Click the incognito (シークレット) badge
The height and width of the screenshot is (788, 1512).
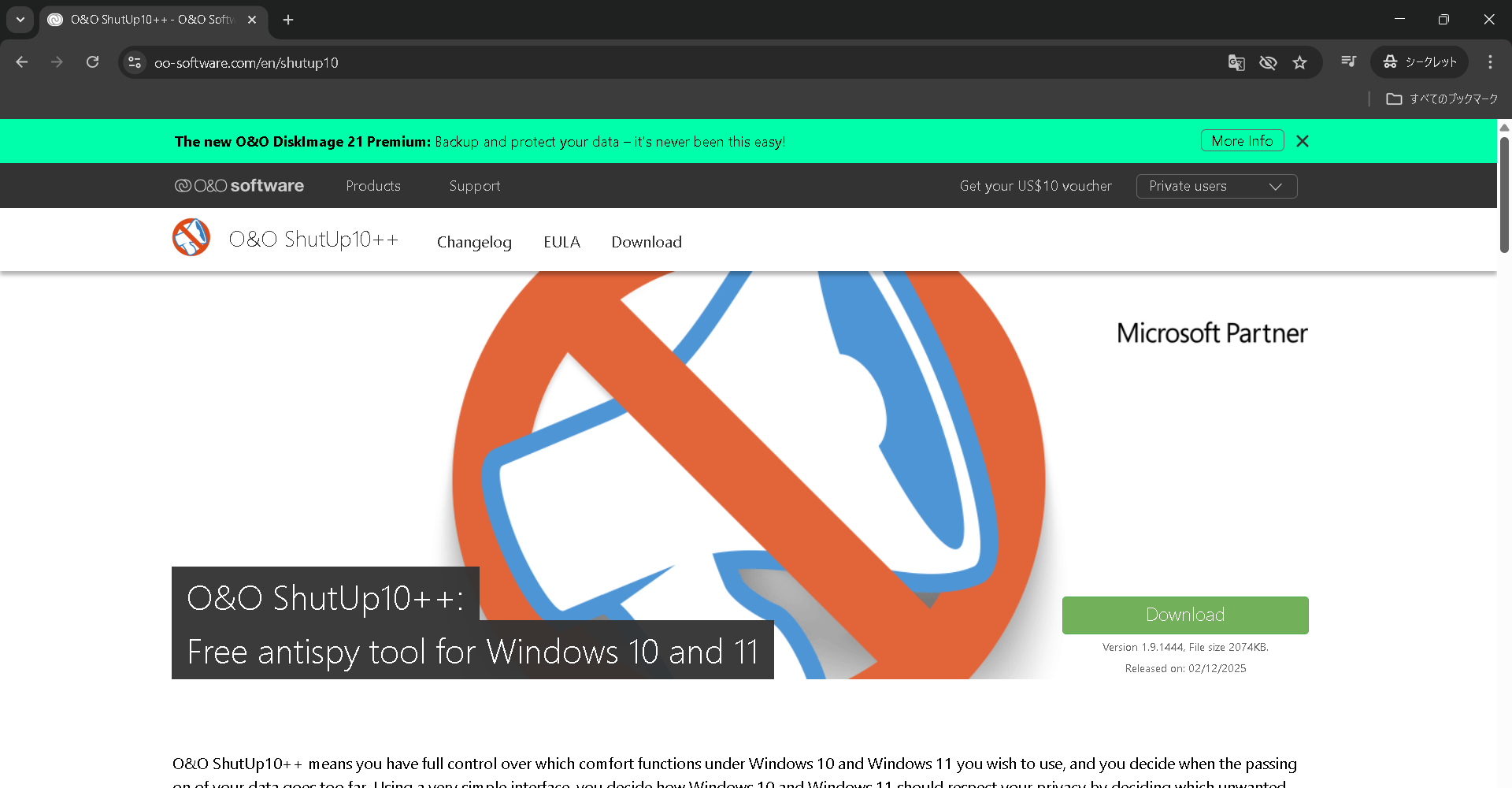point(1418,61)
